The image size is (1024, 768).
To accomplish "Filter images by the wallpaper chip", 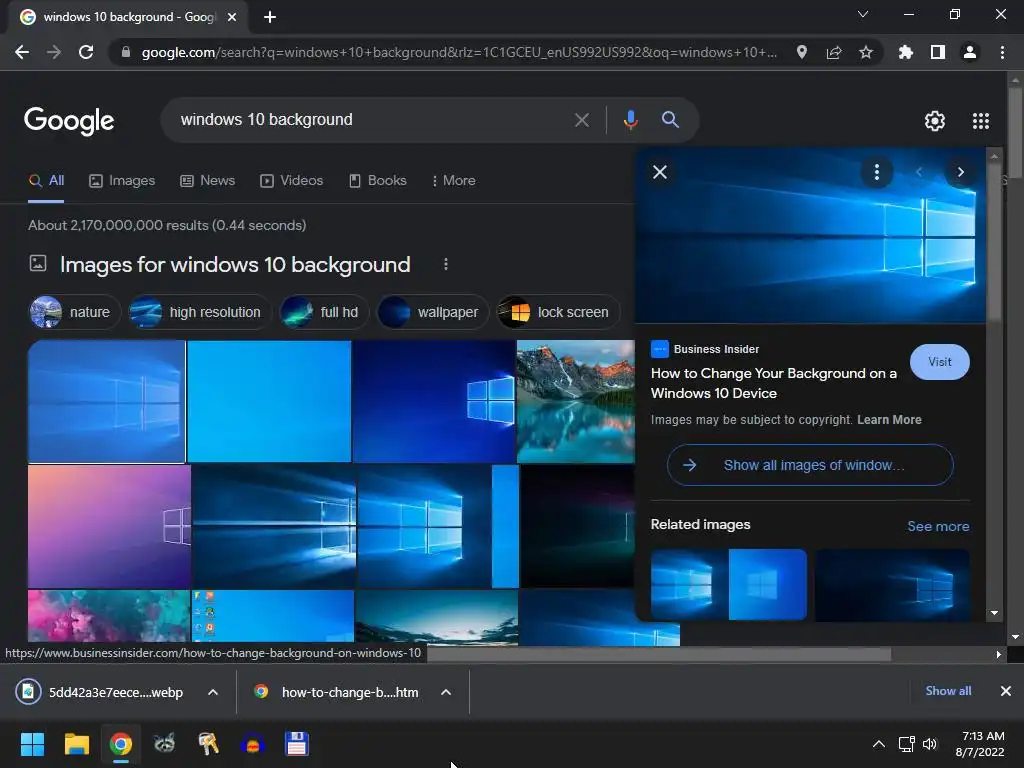I will pyautogui.click(x=432, y=312).
